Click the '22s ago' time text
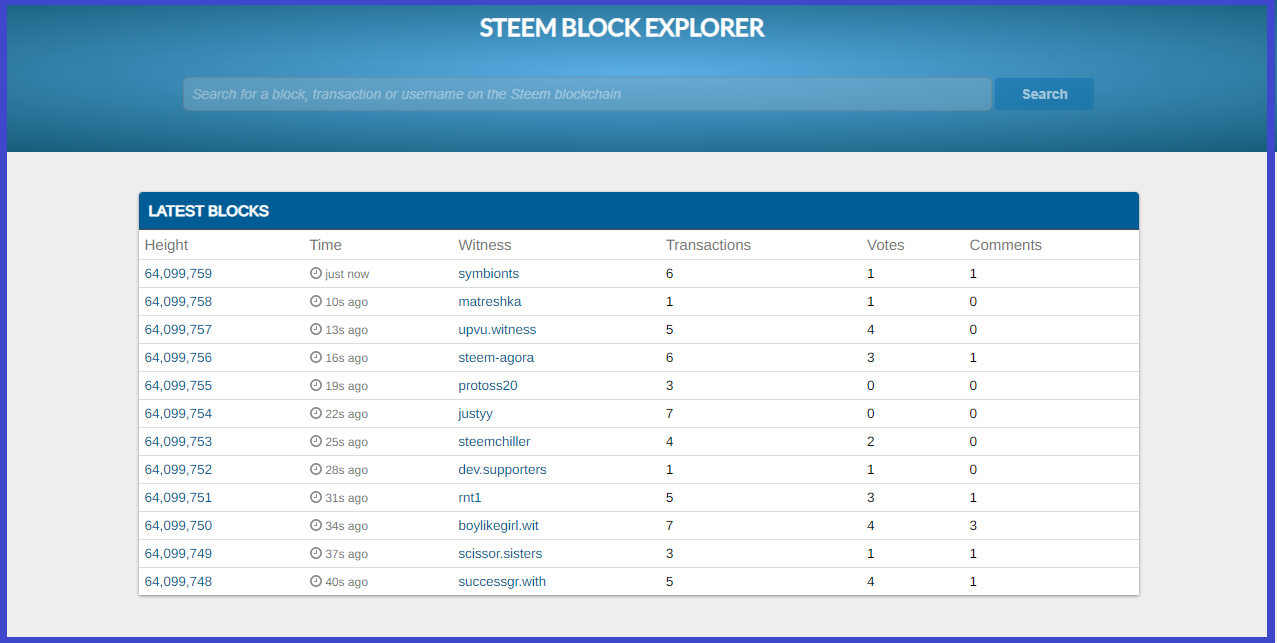 tap(347, 414)
